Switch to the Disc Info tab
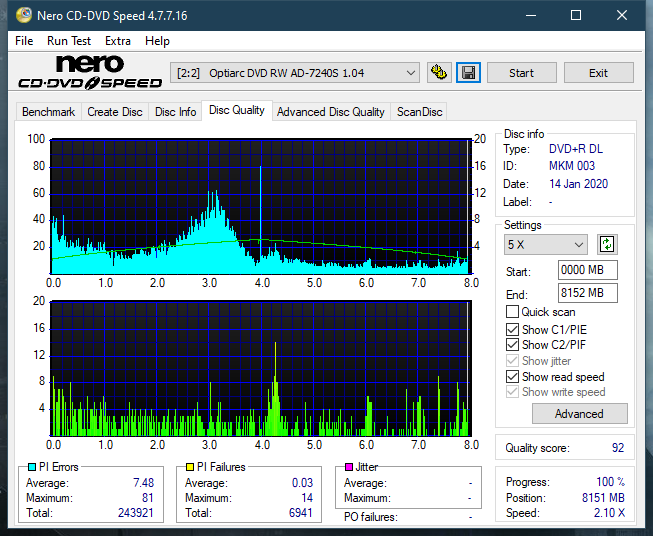Viewport: 653px width, 536px height. pos(175,112)
